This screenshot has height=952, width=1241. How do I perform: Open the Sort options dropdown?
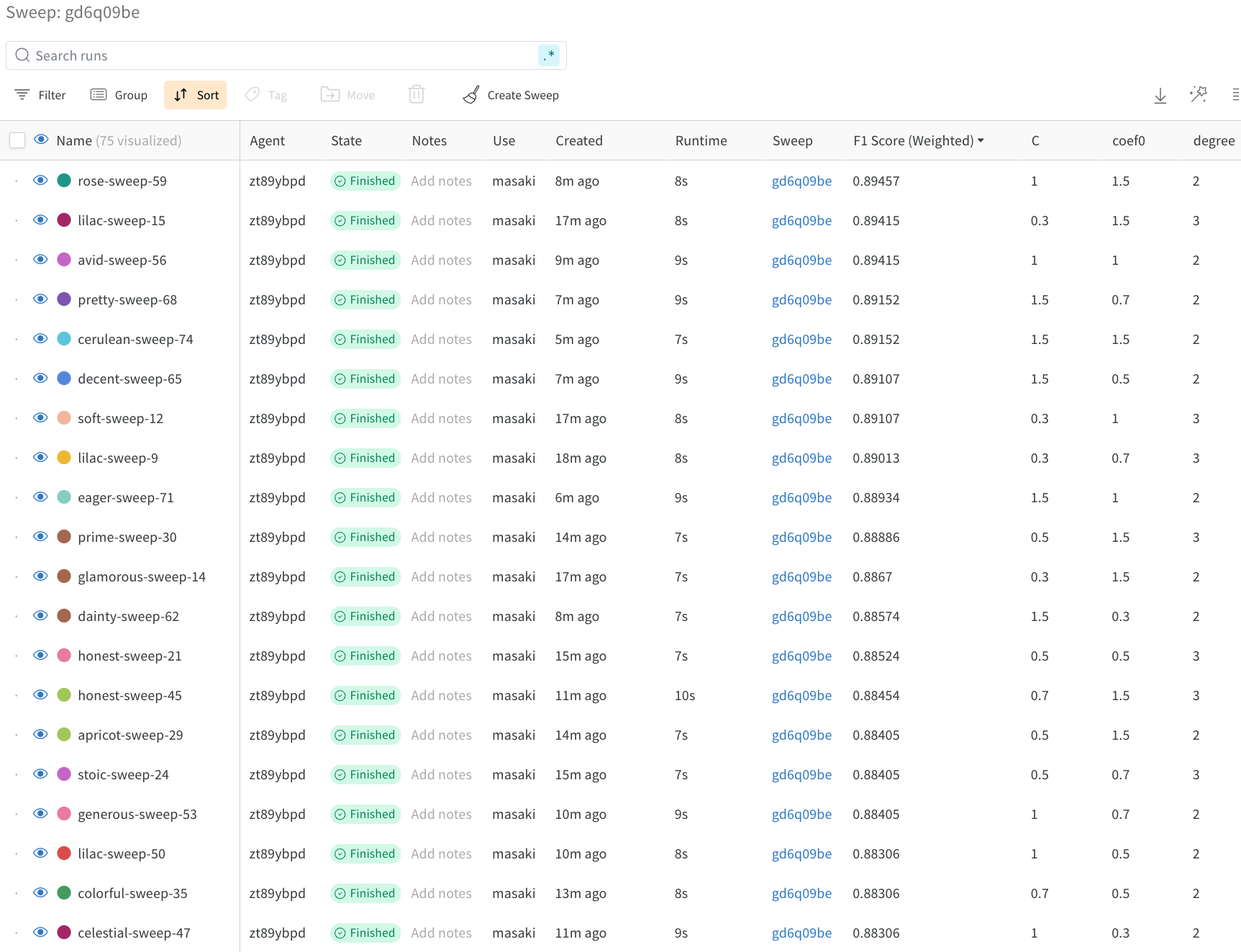click(x=196, y=95)
